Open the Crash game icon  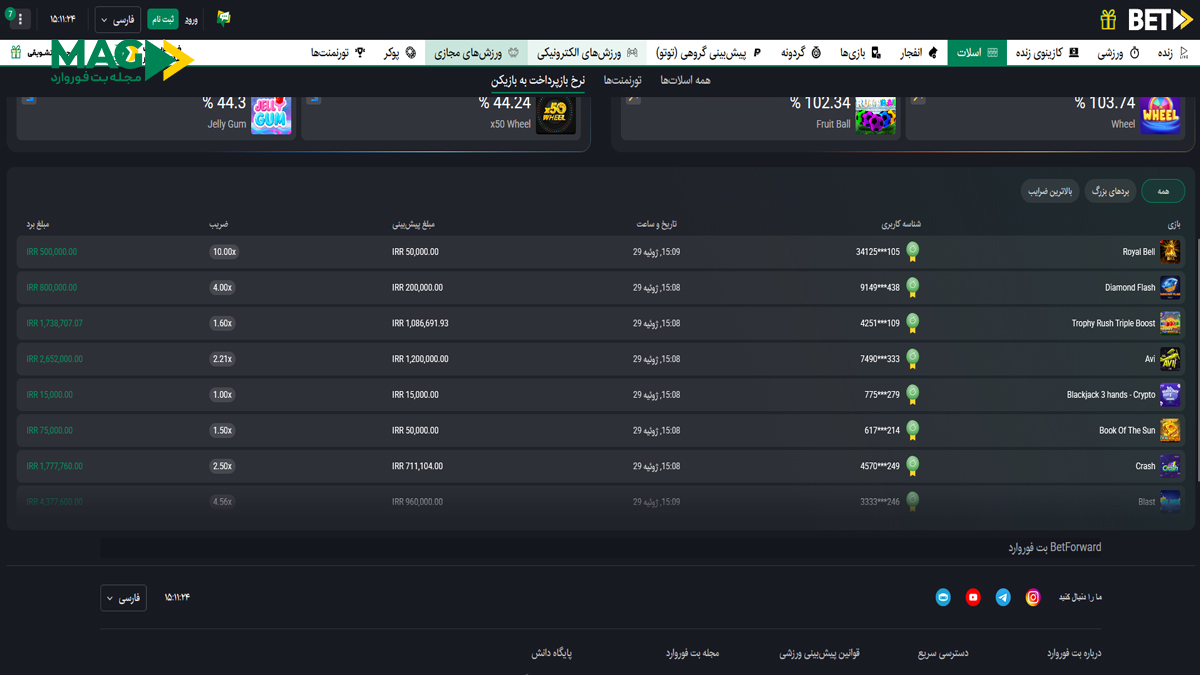tap(1170, 466)
